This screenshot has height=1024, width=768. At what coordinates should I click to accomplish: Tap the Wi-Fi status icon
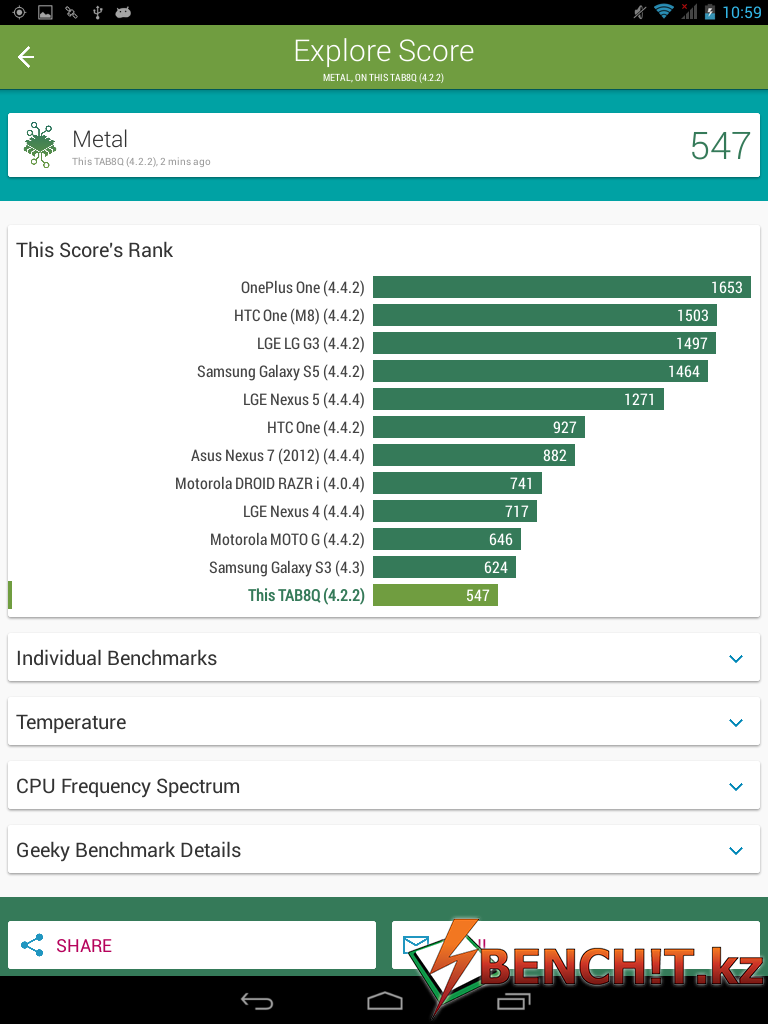click(x=664, y=11)
